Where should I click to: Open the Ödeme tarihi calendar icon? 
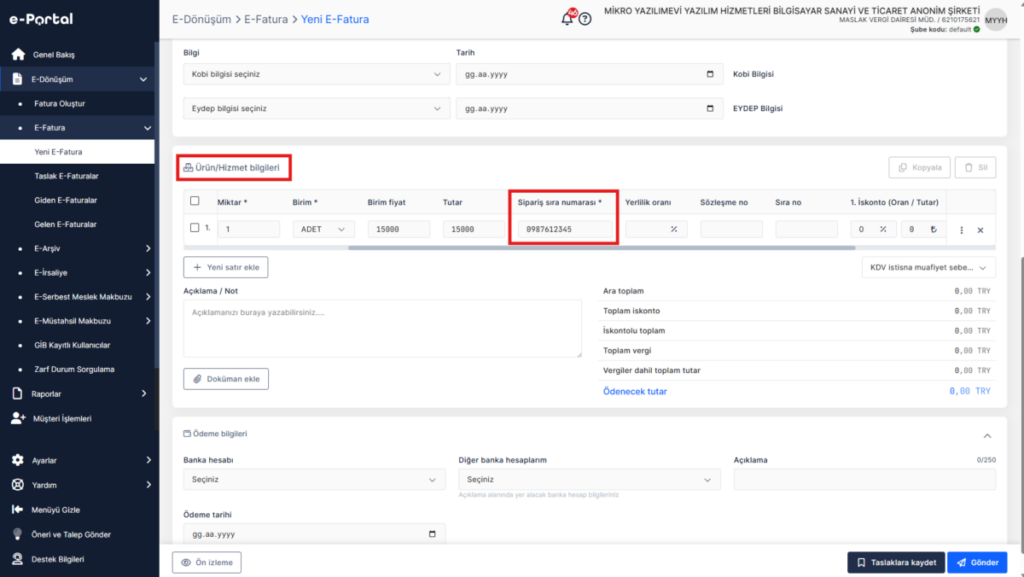pos(432,534)
